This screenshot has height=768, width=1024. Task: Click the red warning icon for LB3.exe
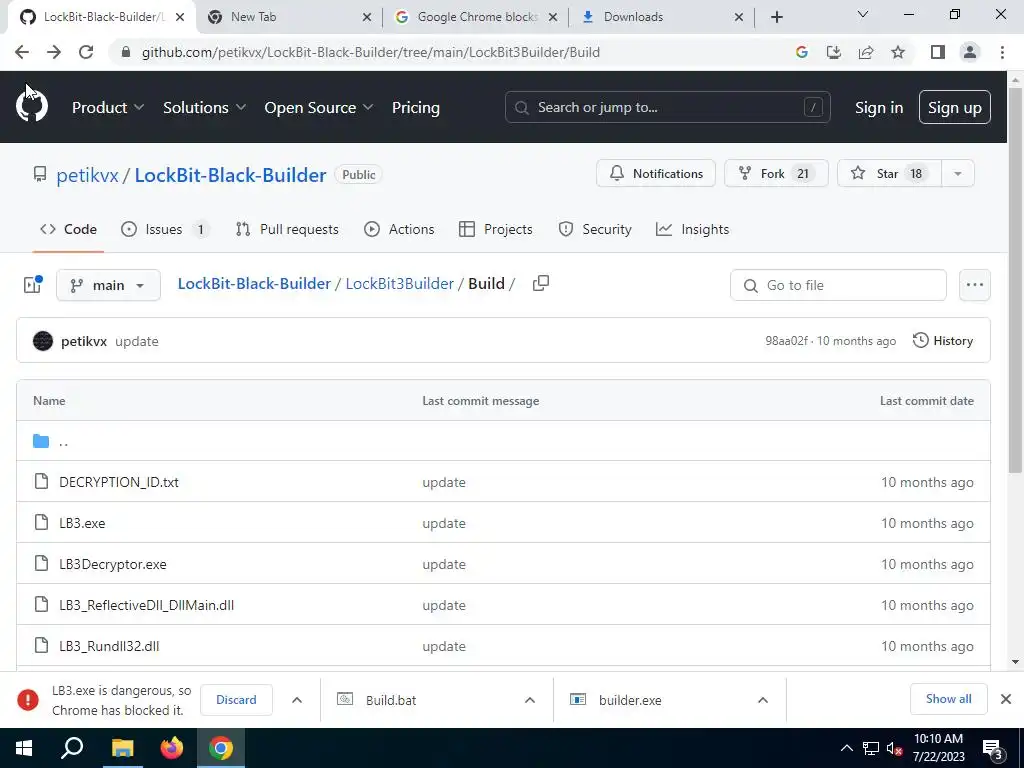click(x=28, y=699)
